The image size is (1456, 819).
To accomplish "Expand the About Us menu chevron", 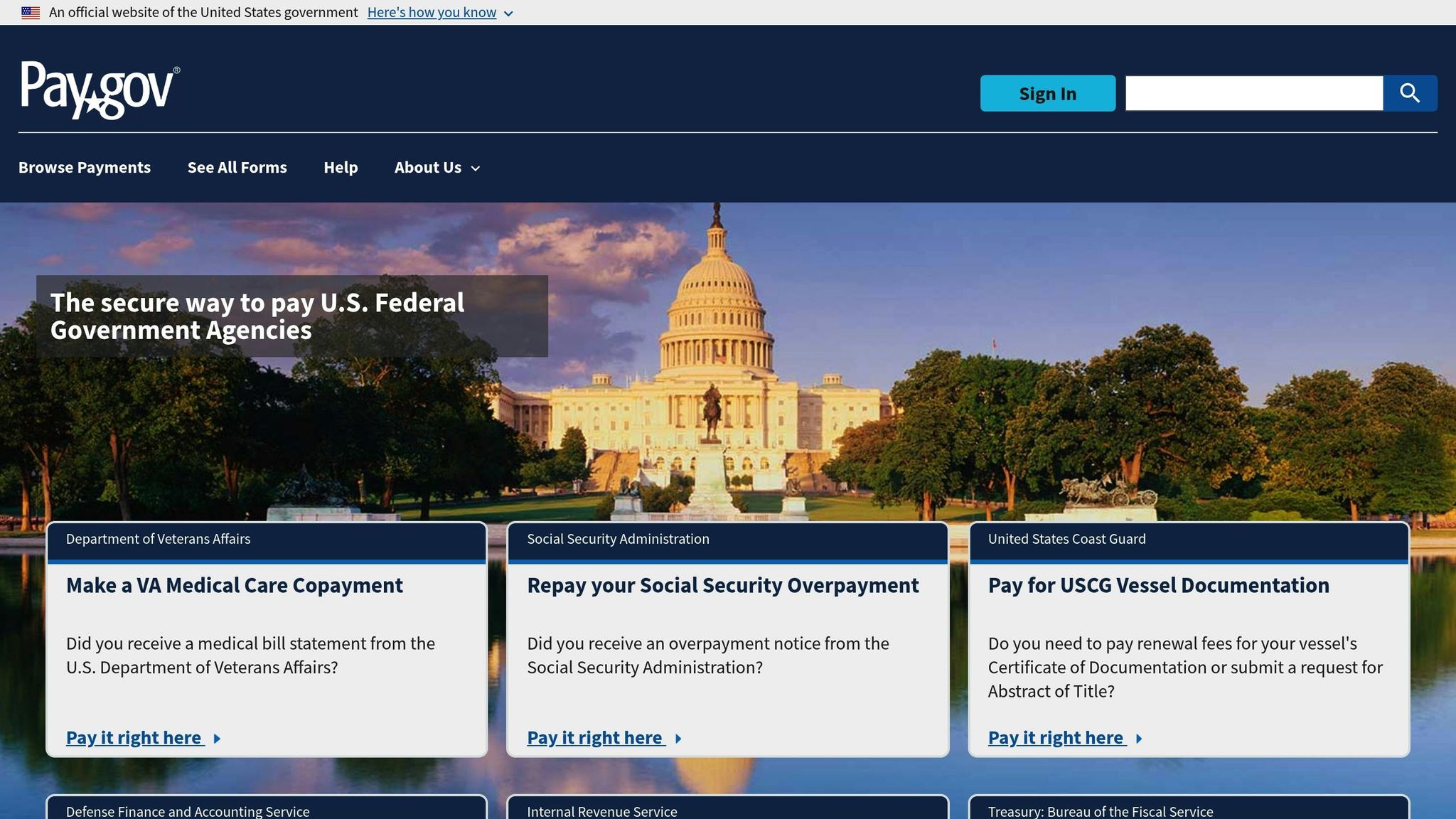I will (x=476, y=168).
